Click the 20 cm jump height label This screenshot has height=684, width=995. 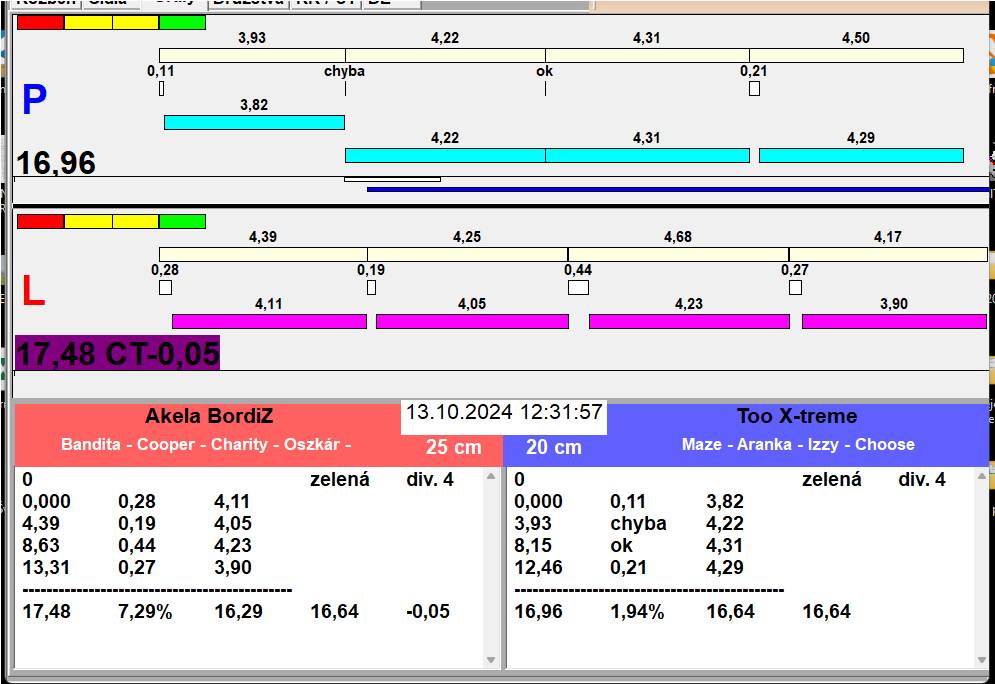553,447
